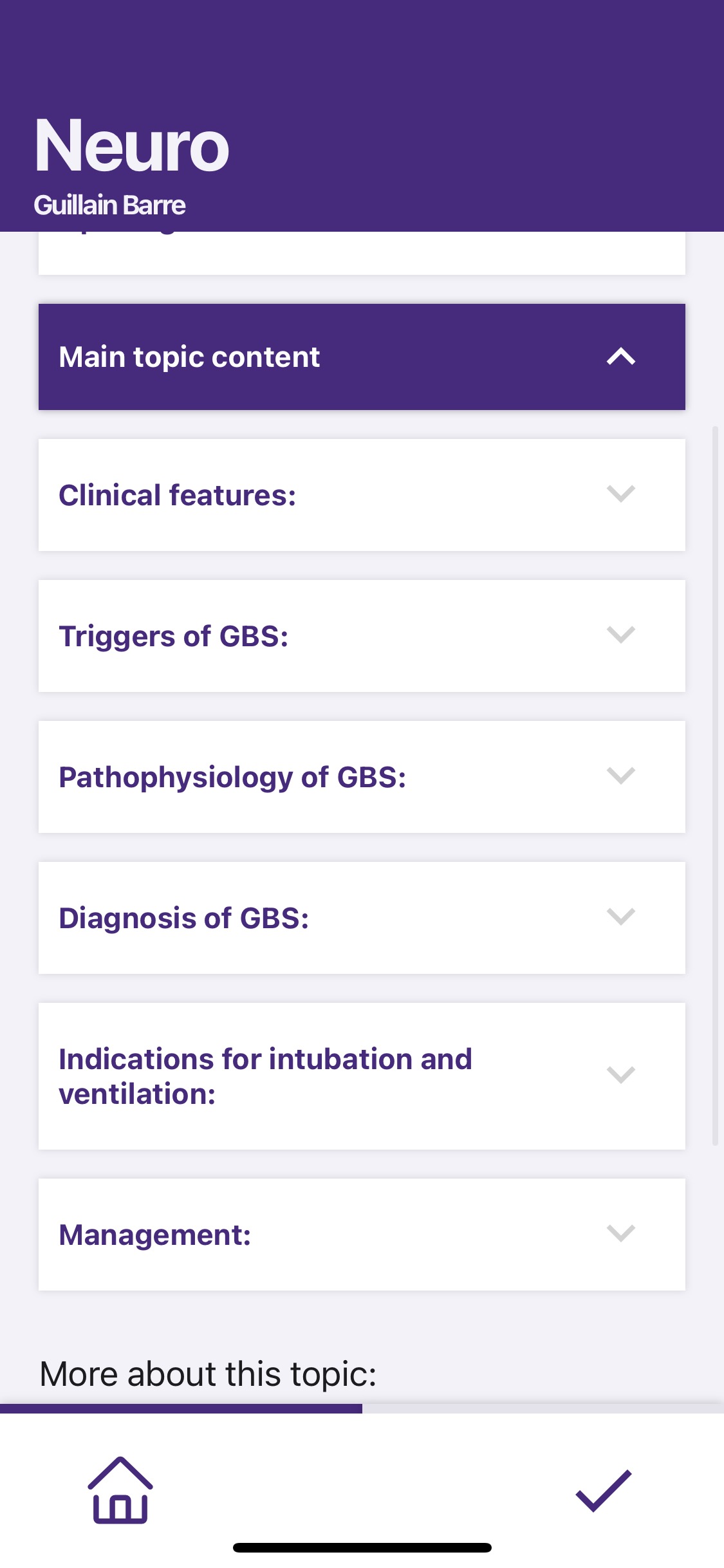Tap the home icon
This screenshot has width=724, height=1568.
pos(120,1489)
